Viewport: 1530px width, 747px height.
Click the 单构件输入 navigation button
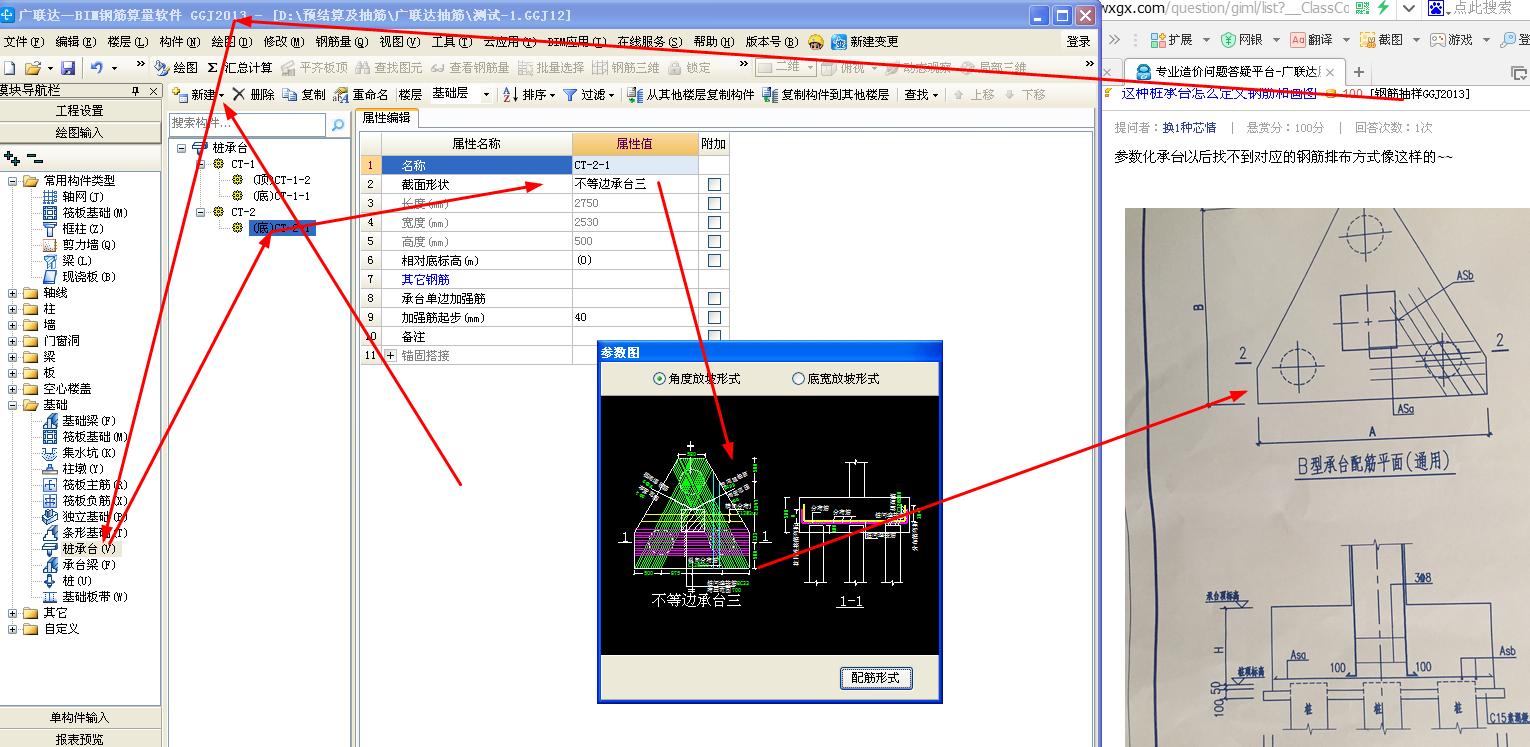click(80, 718)
